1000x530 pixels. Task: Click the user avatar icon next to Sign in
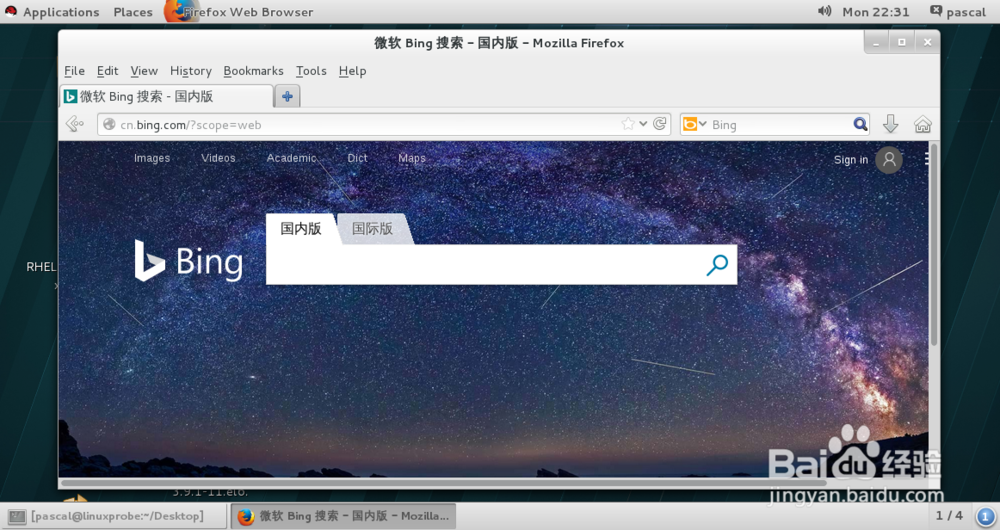[x=888, y=159]
